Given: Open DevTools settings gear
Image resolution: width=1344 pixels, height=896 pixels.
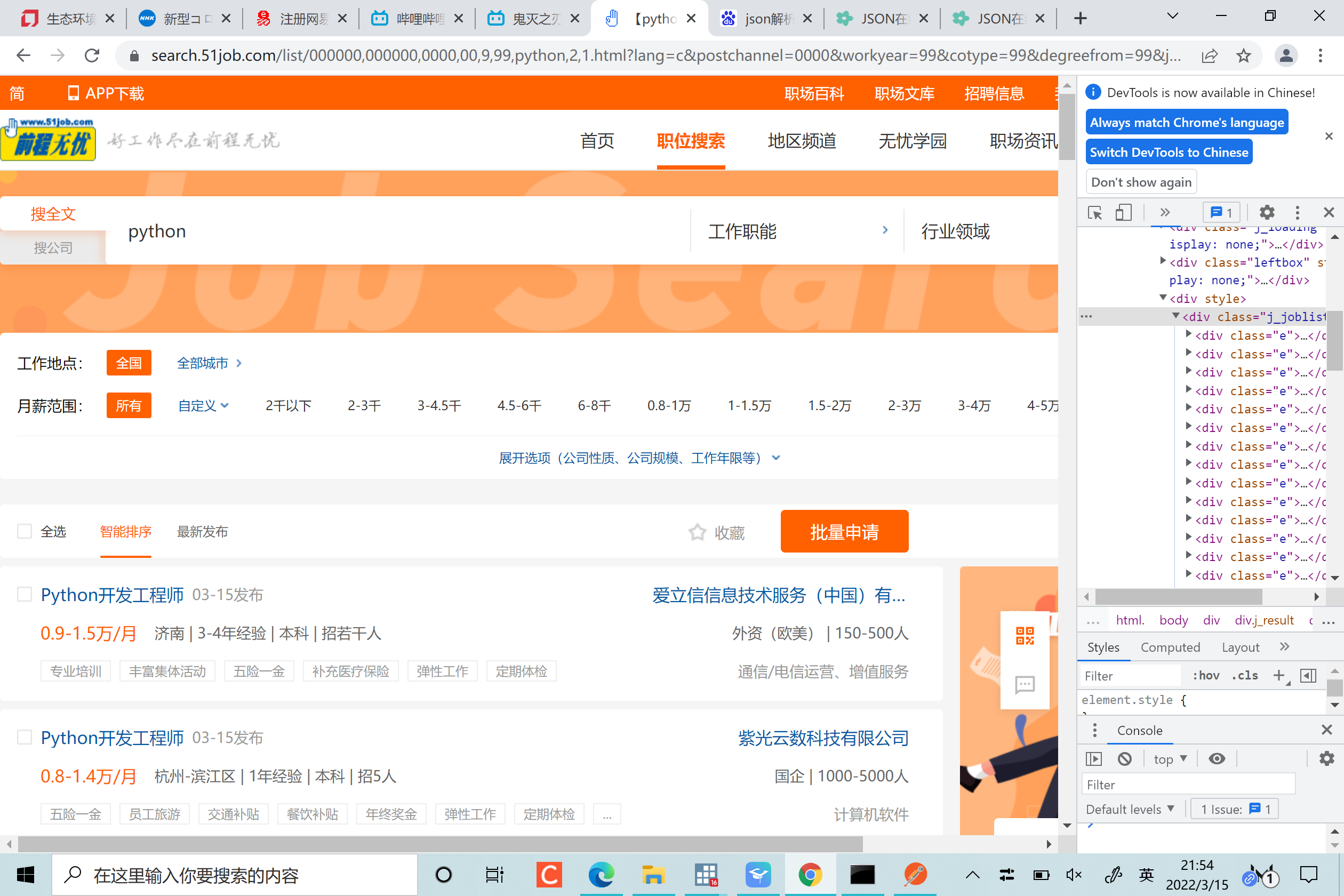Looking at the screenshot, I should pyautogui.click(x=1267, y=213).
